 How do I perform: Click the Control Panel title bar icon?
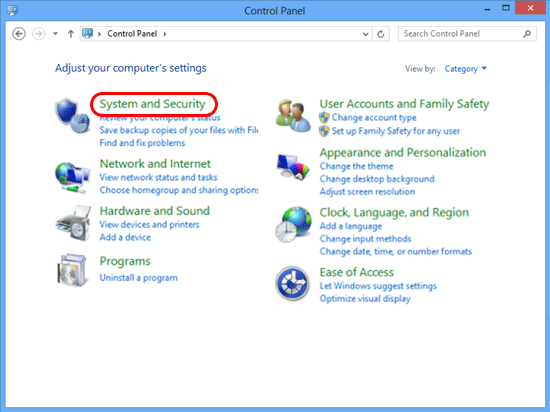[12, 10]
